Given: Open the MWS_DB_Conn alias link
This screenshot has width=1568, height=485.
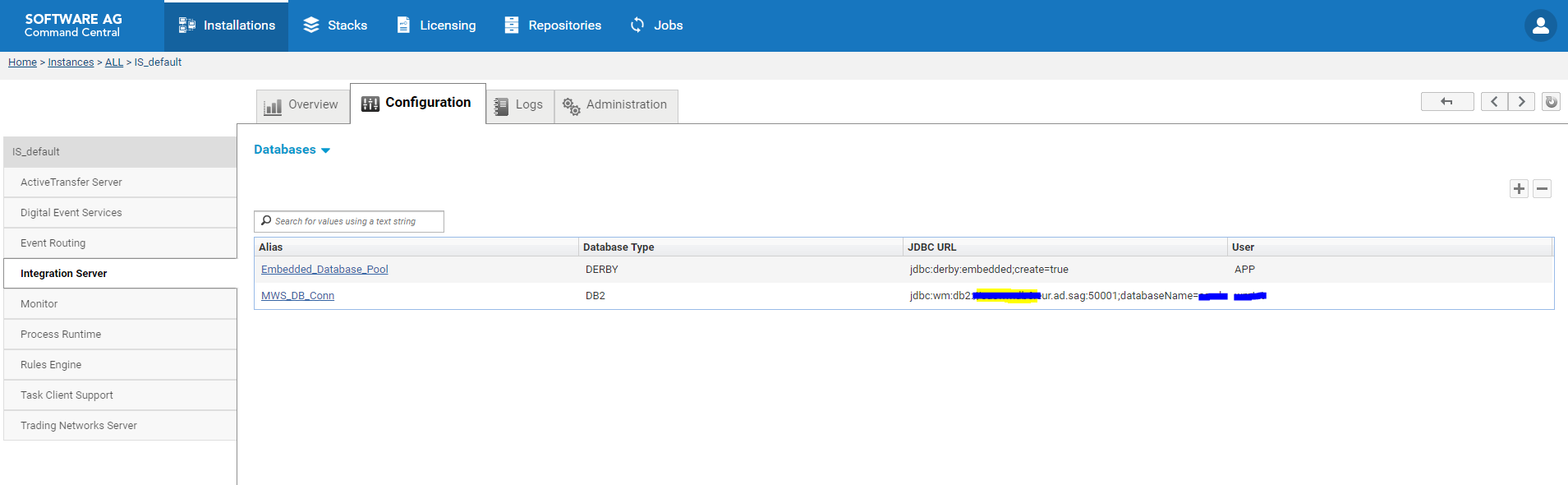Looking at the screenshot, I should click(x=297, y=296).
